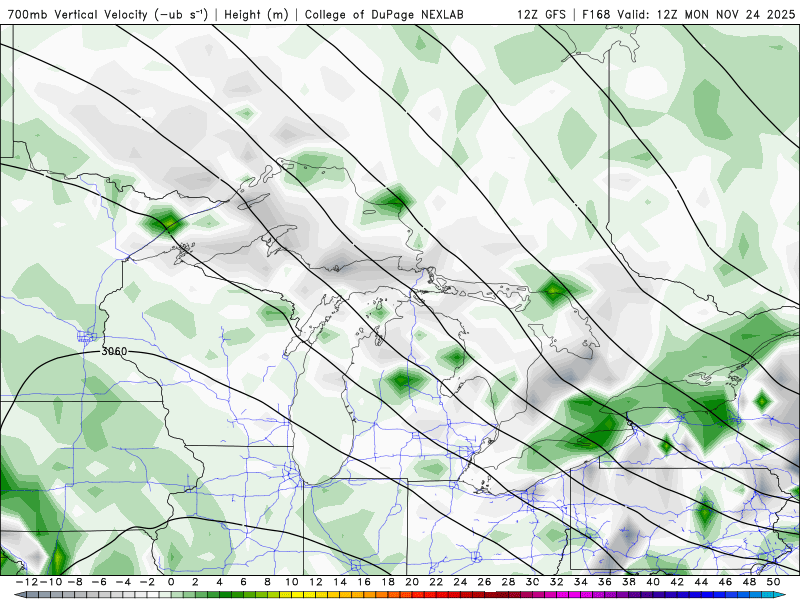Click the '24' color scale label
The width and height of the screenshot is (800, 600).
click(460, 582)
